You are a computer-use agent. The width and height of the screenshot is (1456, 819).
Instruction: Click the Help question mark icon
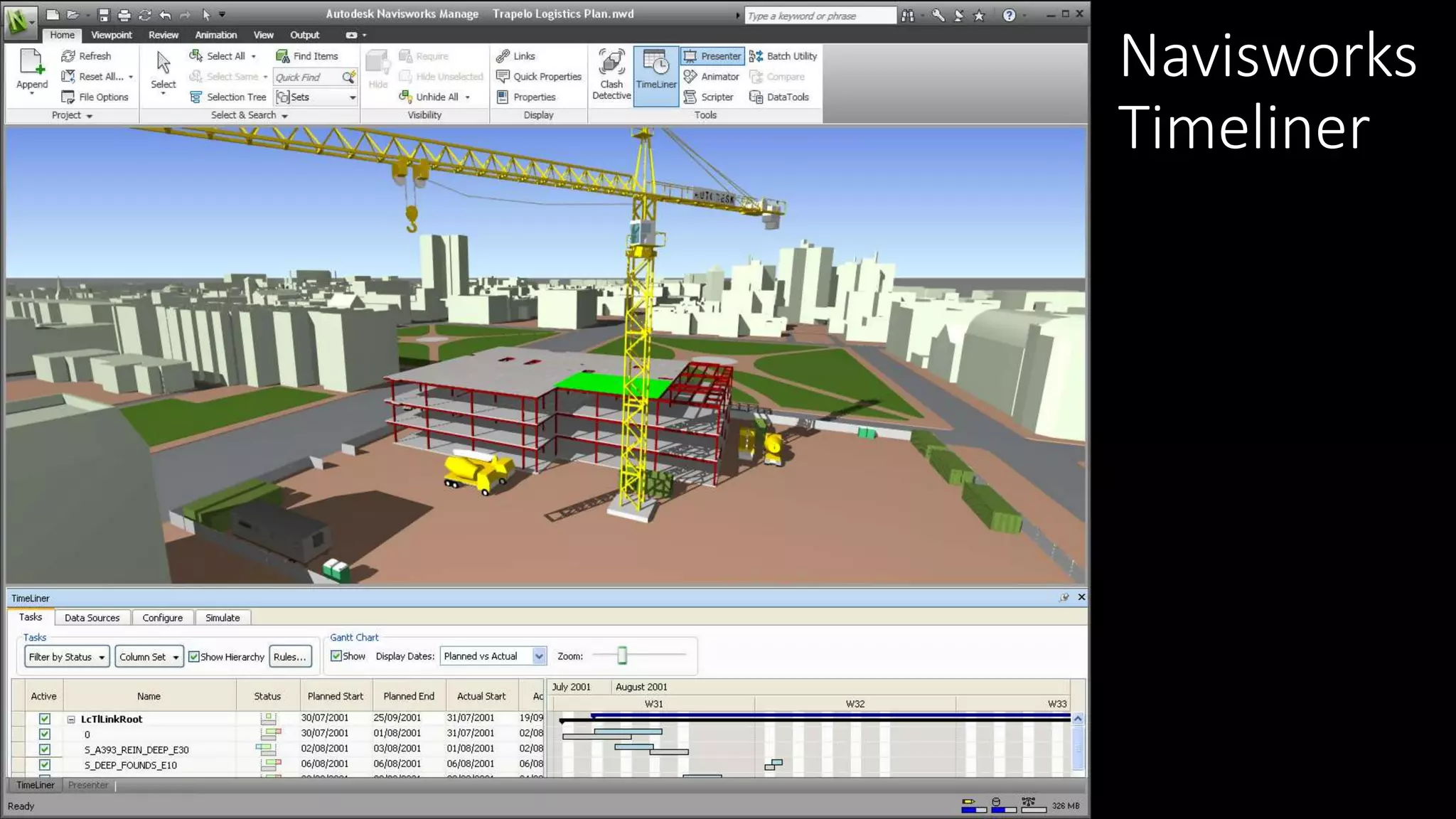click(1009, 15)
